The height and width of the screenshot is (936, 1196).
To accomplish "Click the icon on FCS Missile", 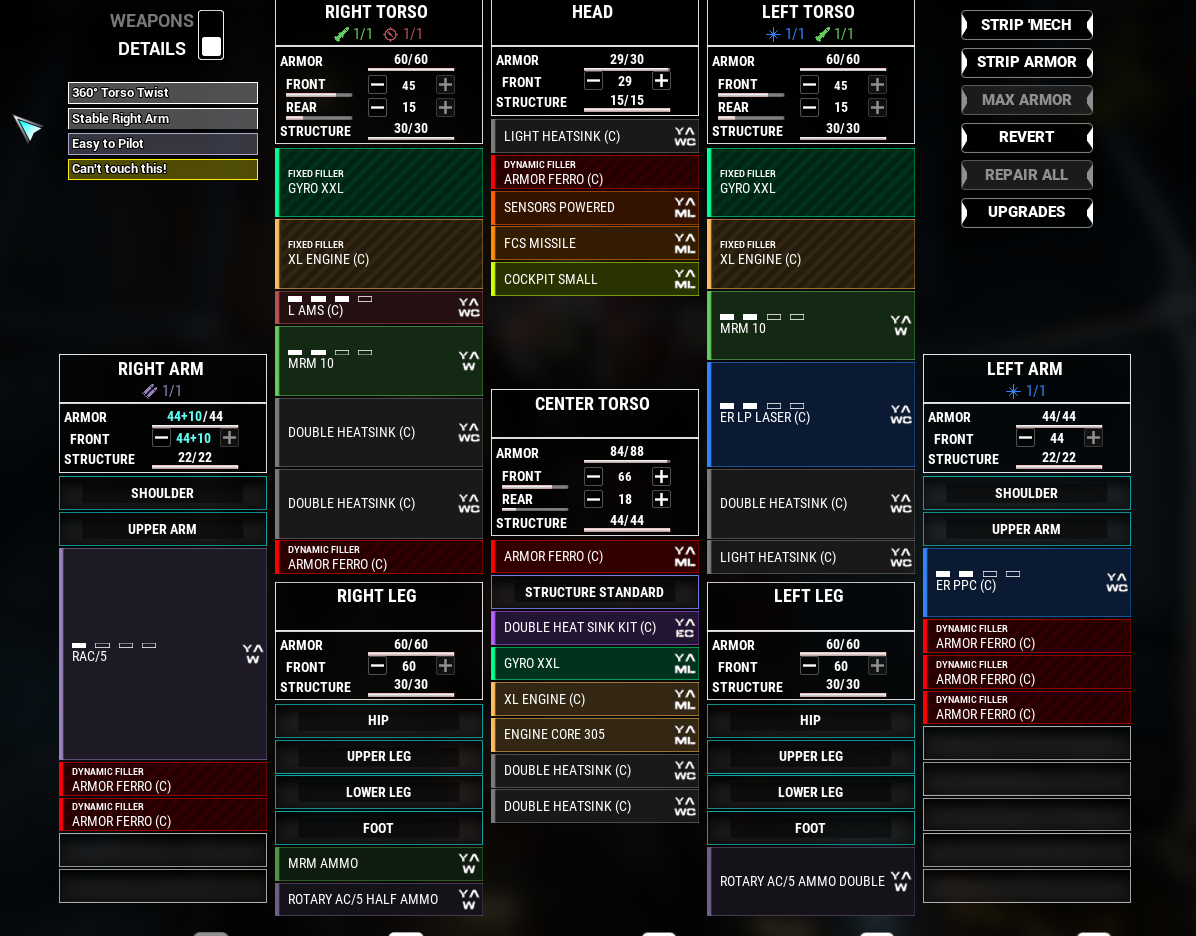I will point(685,243).
